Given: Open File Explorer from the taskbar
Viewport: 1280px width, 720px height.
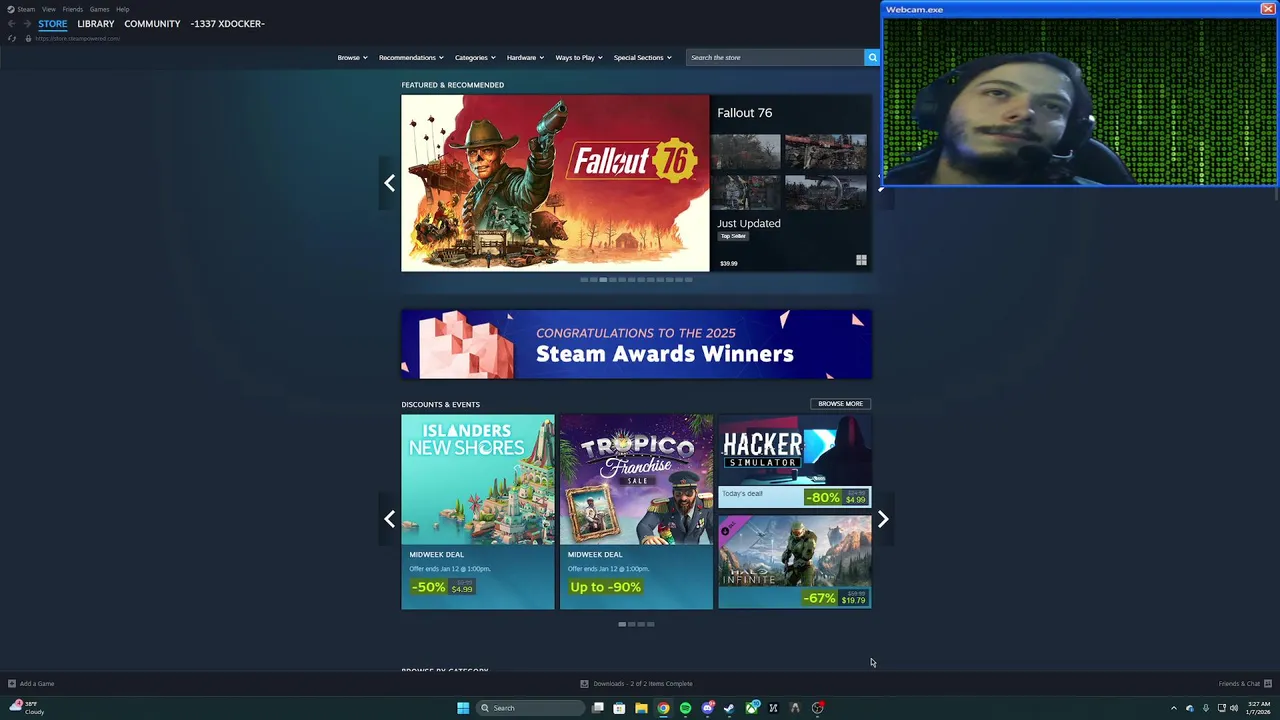Looking at the screenshot, I should [641, 708].
